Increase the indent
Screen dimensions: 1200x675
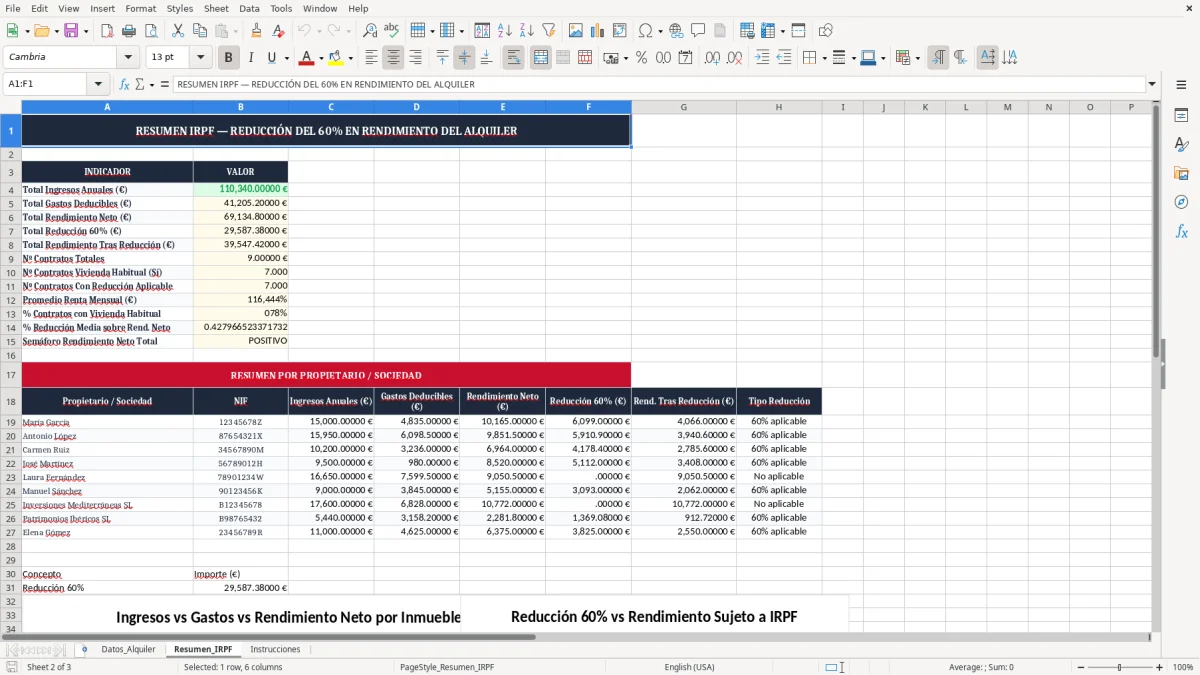tap(762, 58)
